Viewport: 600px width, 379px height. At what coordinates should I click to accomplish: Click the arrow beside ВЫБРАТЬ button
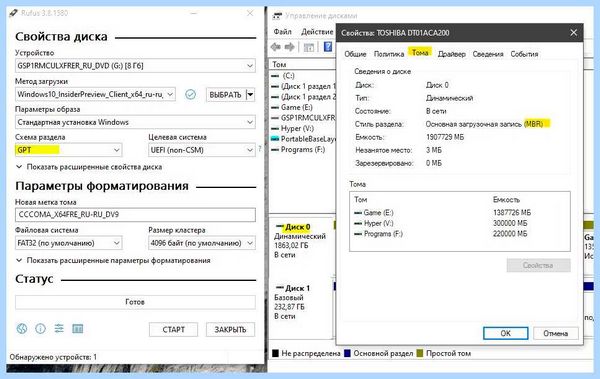tap(250, 95)
